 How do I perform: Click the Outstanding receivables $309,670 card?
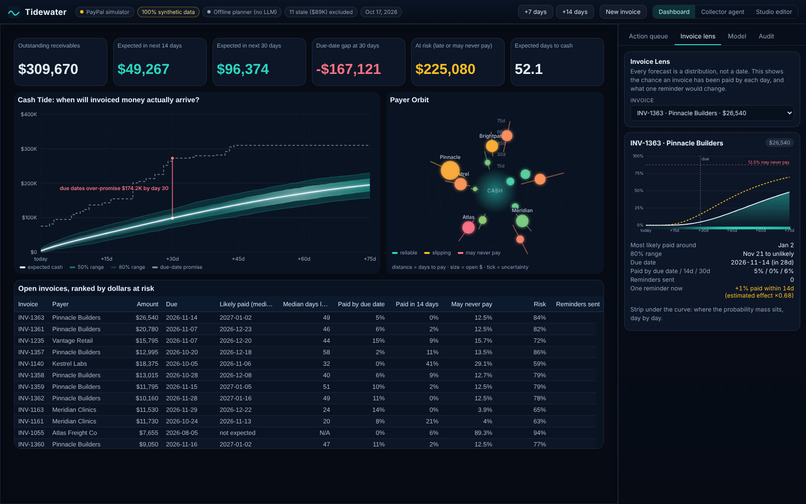pos(61,62)
